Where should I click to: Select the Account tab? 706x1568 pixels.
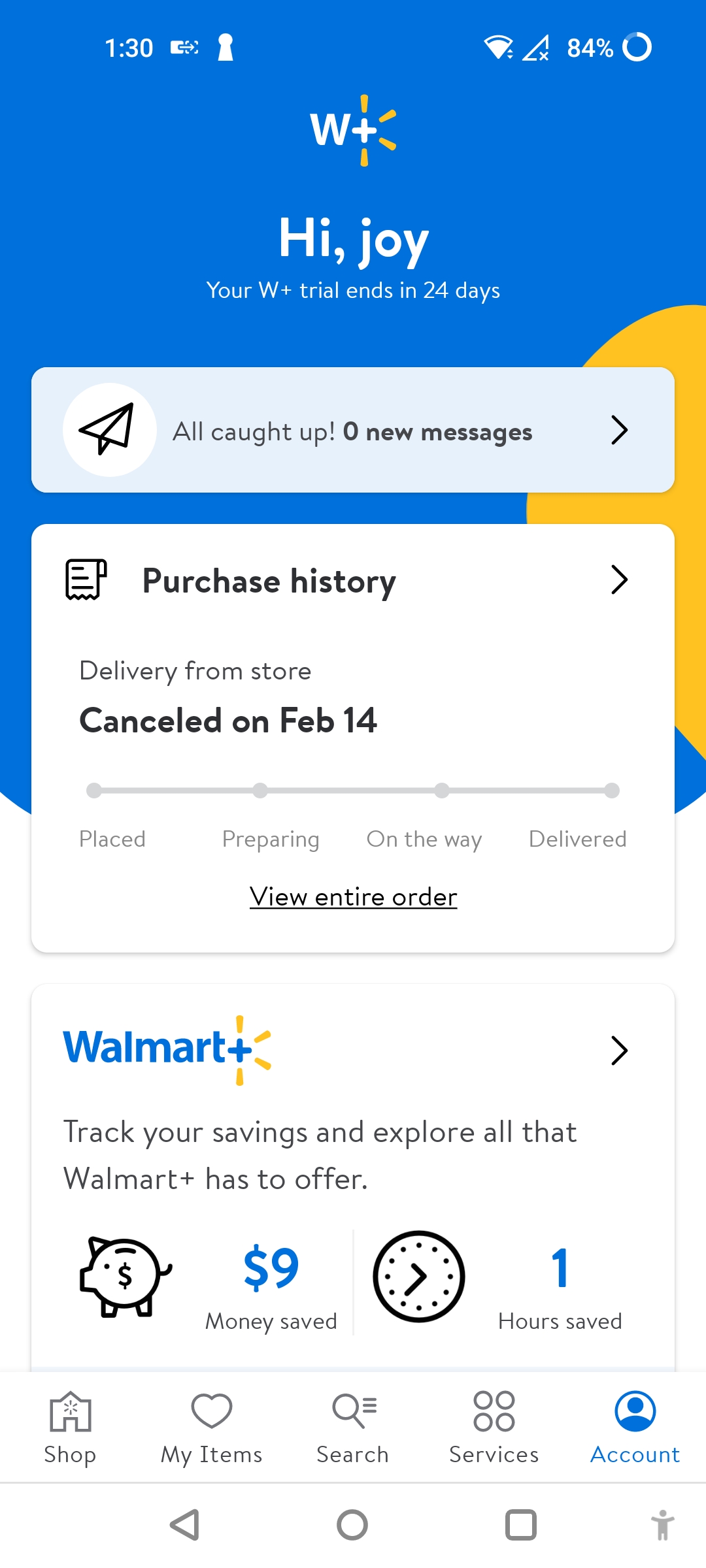pyautogui.click(x=635, y=1428)
